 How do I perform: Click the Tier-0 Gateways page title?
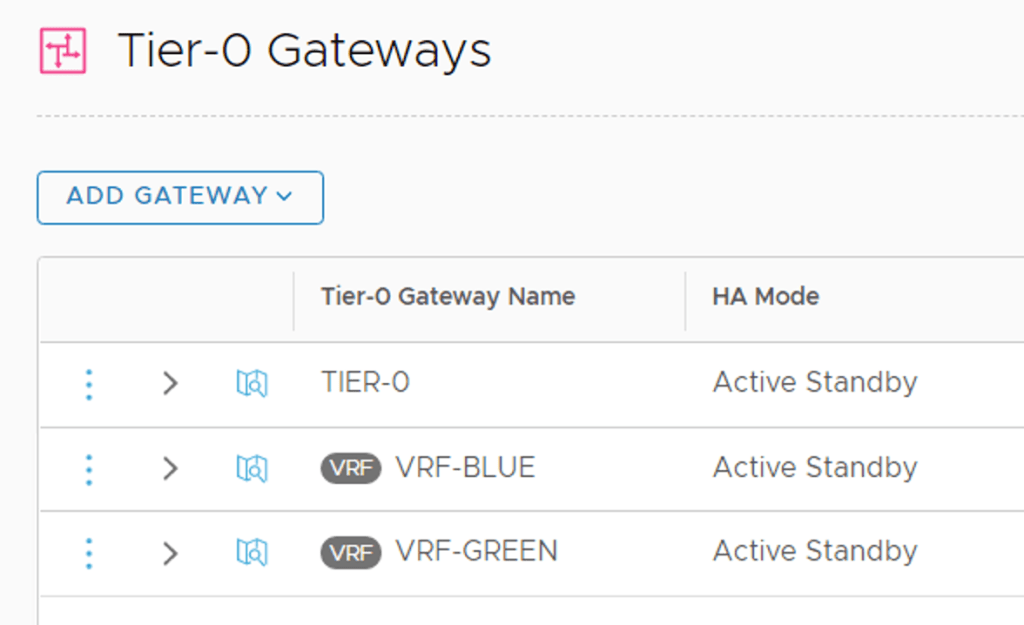[x=304, y=49]
